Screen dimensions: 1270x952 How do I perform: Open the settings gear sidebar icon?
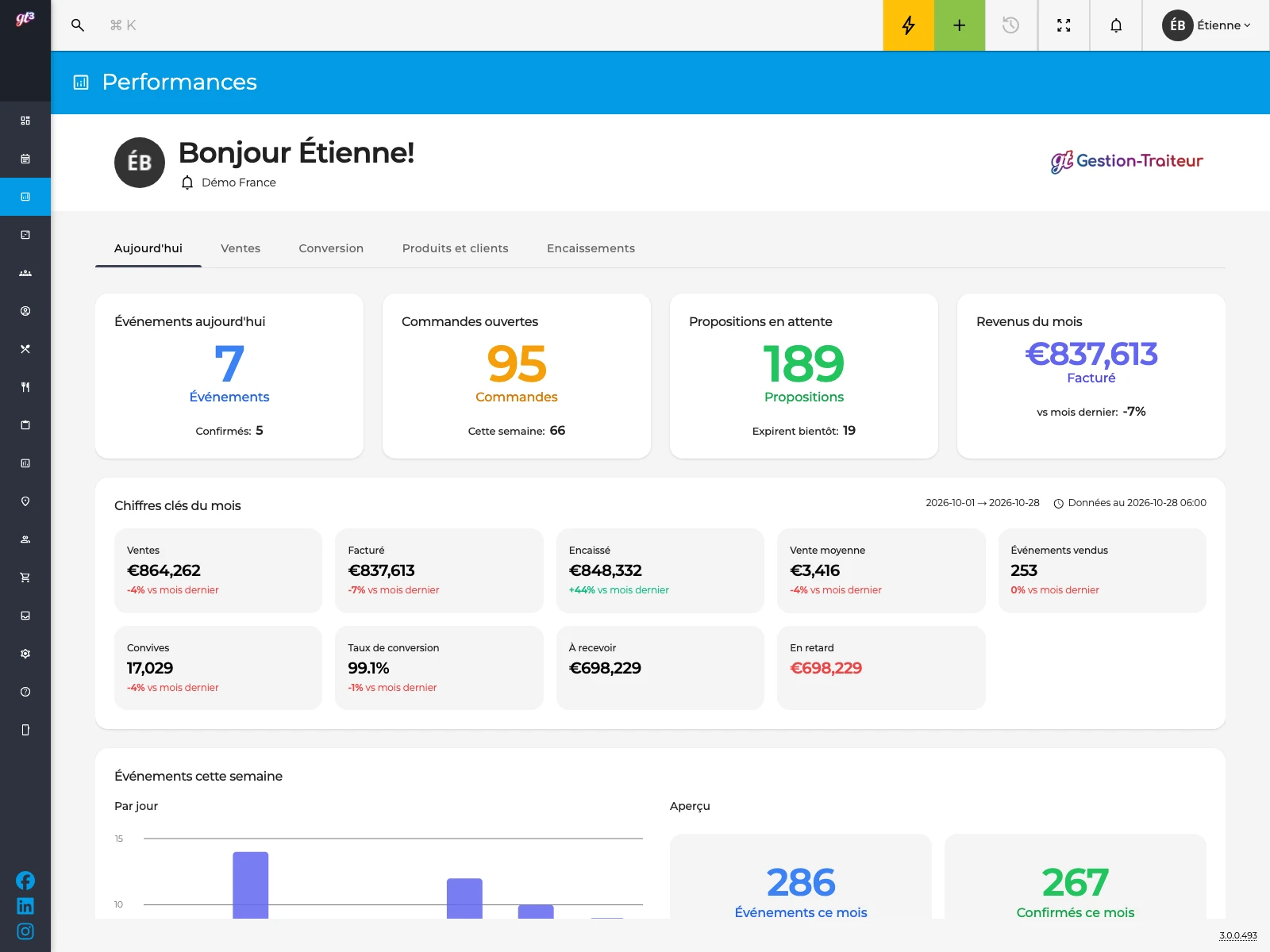pyautogui.click(x=25, y=654)
